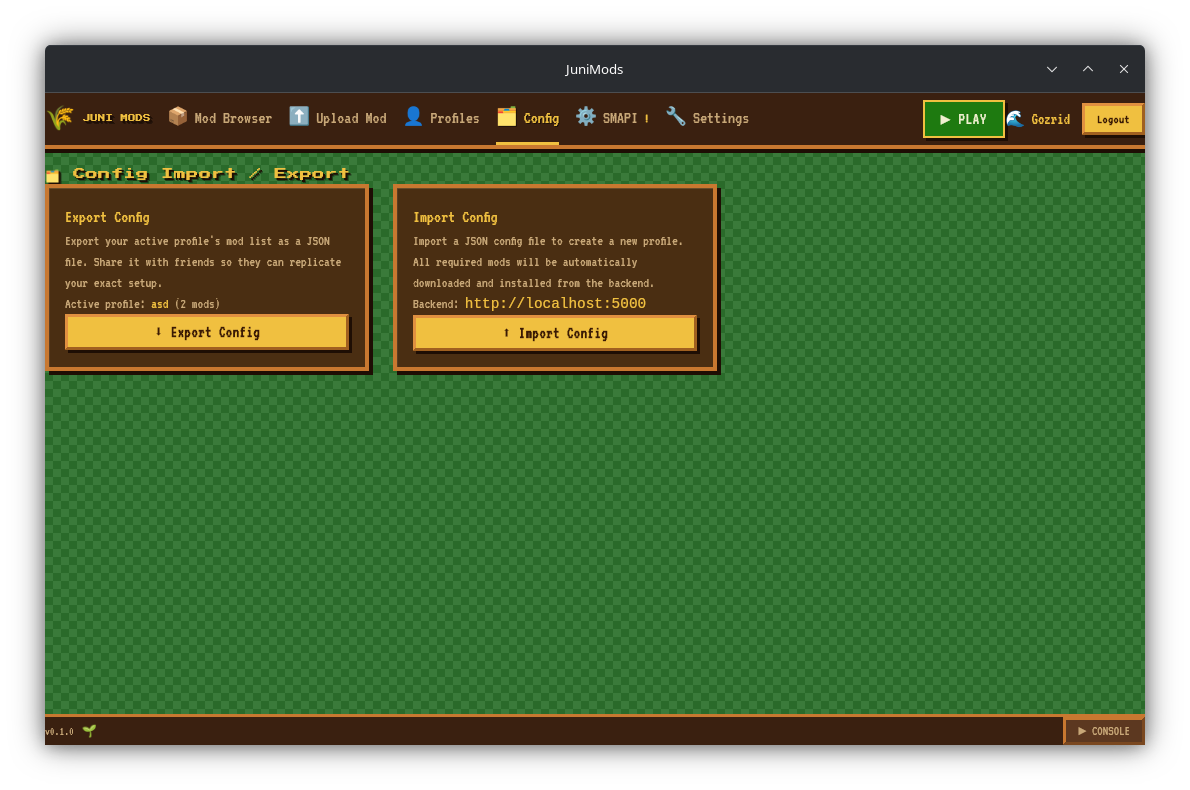This screenshot has height=790, width=1190.
Task: Open the localhost:5000 backend link
Action: 555,304
